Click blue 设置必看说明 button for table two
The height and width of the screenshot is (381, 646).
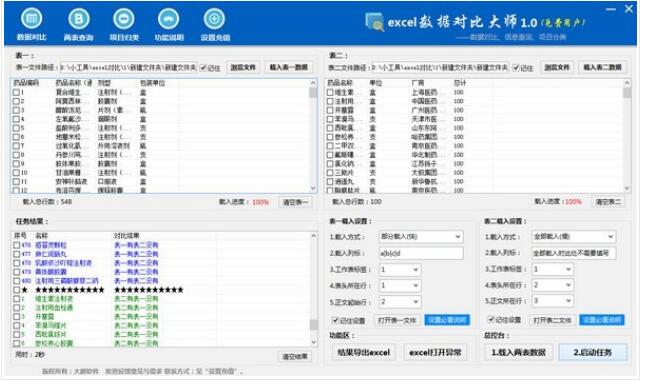click(602, 320)
